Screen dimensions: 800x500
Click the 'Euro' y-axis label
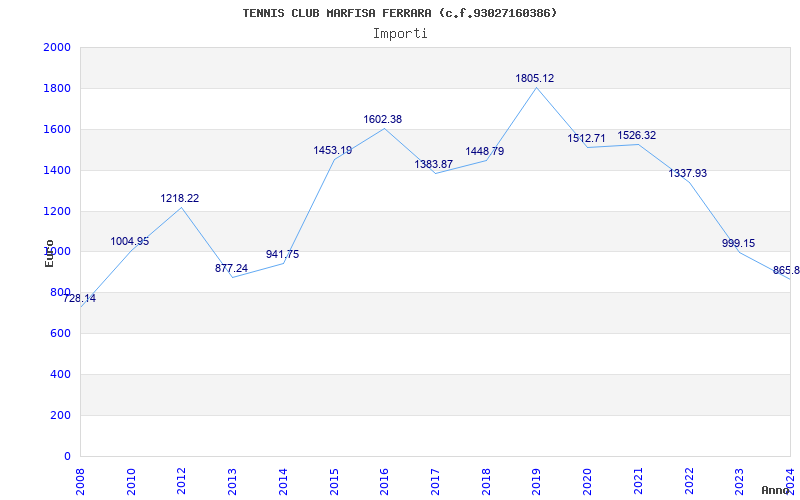point(49,254)
